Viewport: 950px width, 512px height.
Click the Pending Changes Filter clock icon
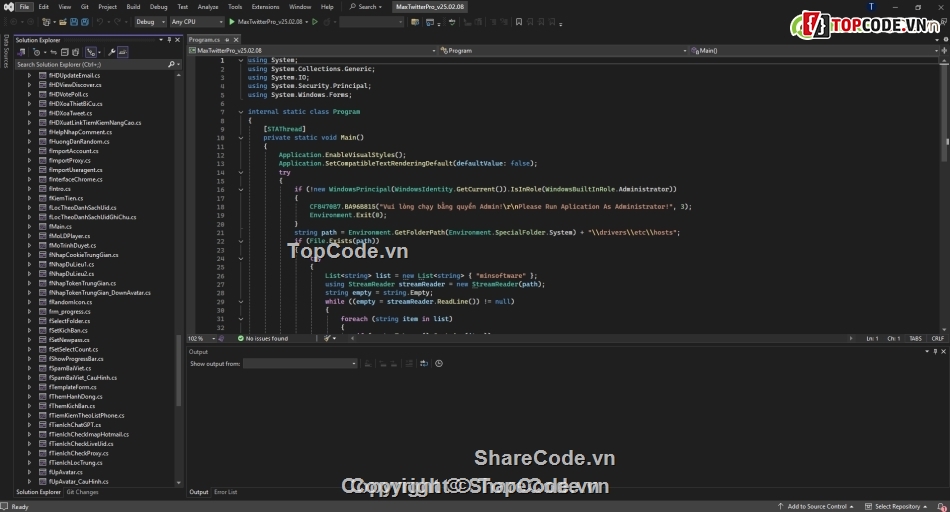coord(36,52)
